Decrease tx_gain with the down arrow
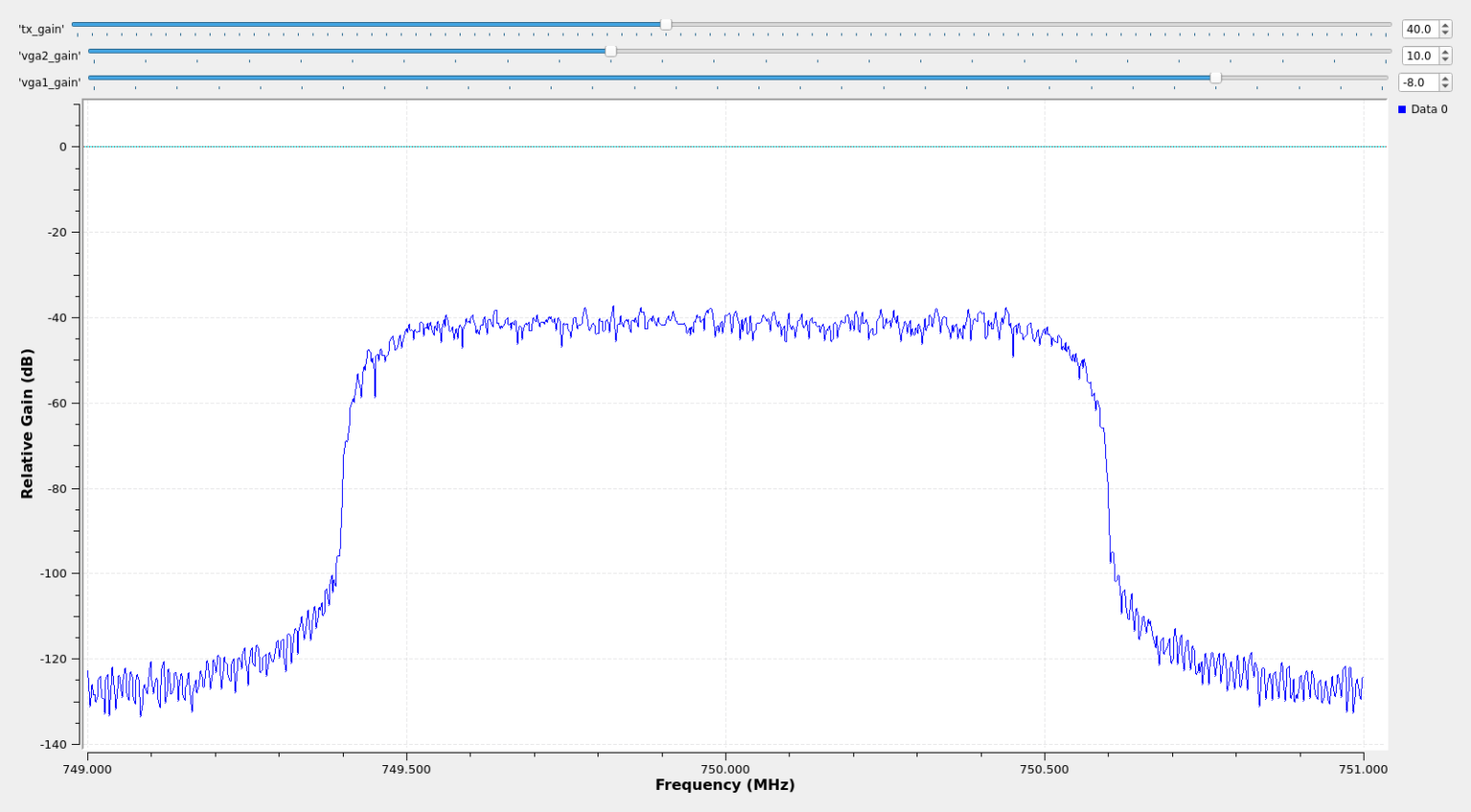 coord(1445,34)
